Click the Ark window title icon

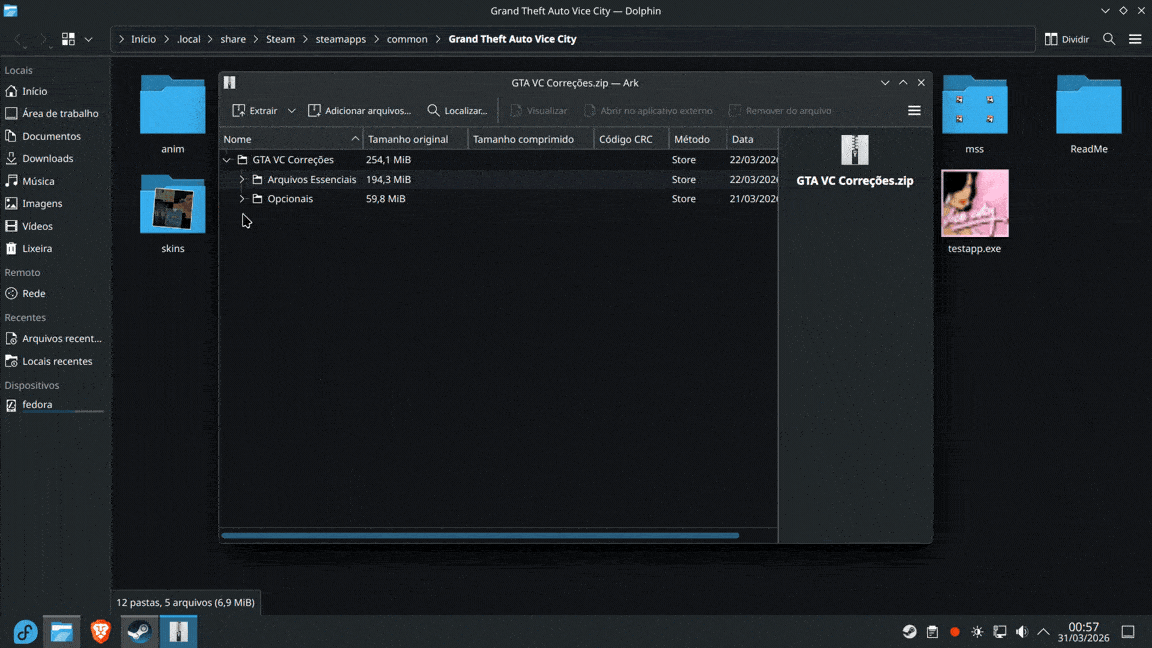230,82
